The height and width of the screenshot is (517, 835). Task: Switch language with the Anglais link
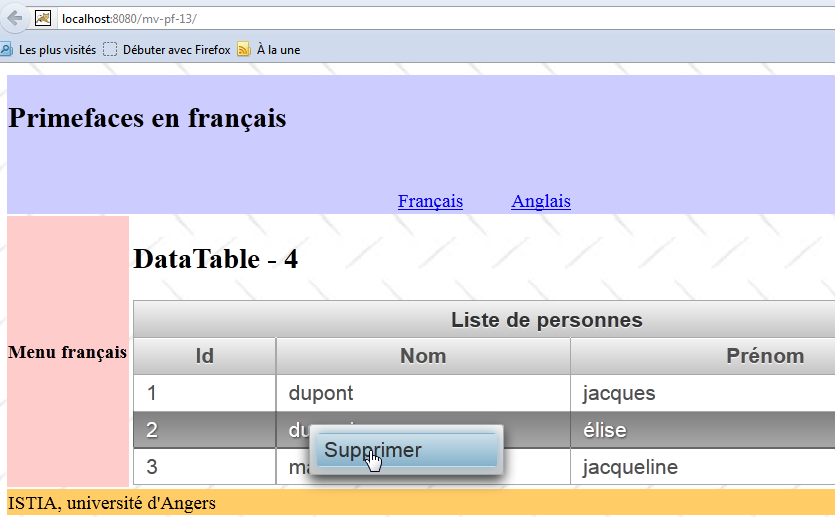tap(541, 201)
